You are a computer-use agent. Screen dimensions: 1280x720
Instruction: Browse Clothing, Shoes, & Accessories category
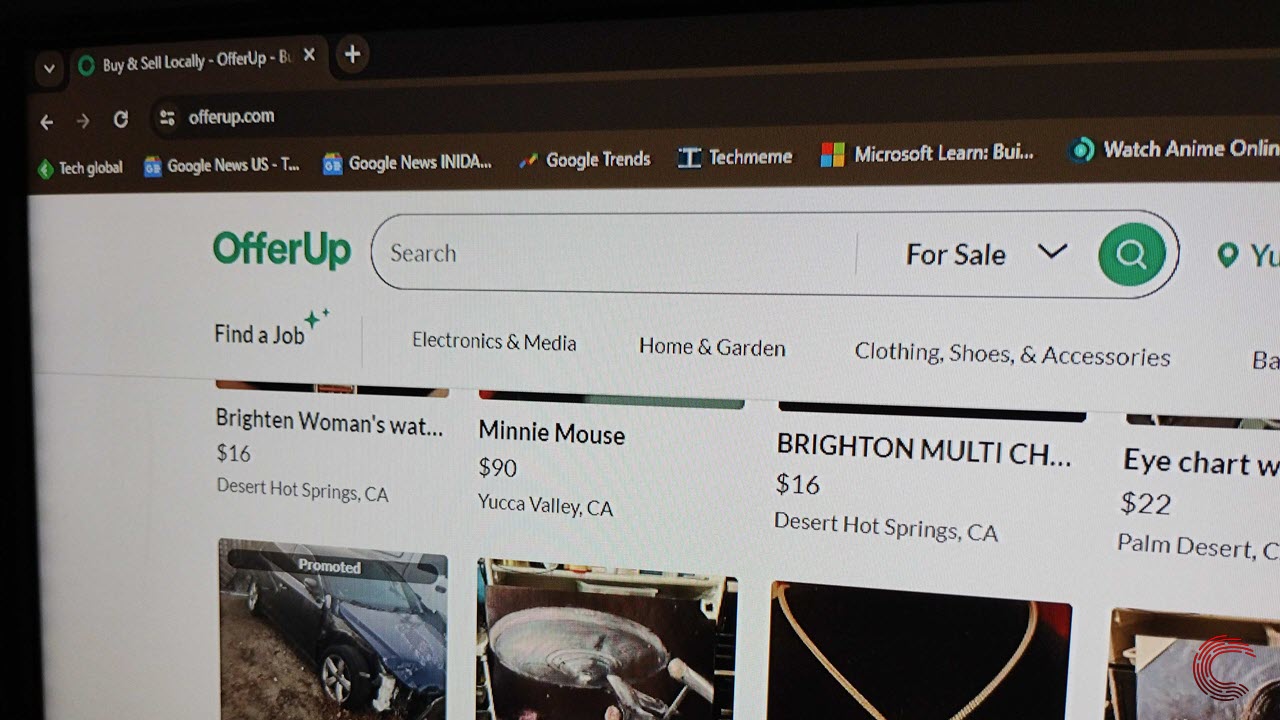pos(1012,354)
